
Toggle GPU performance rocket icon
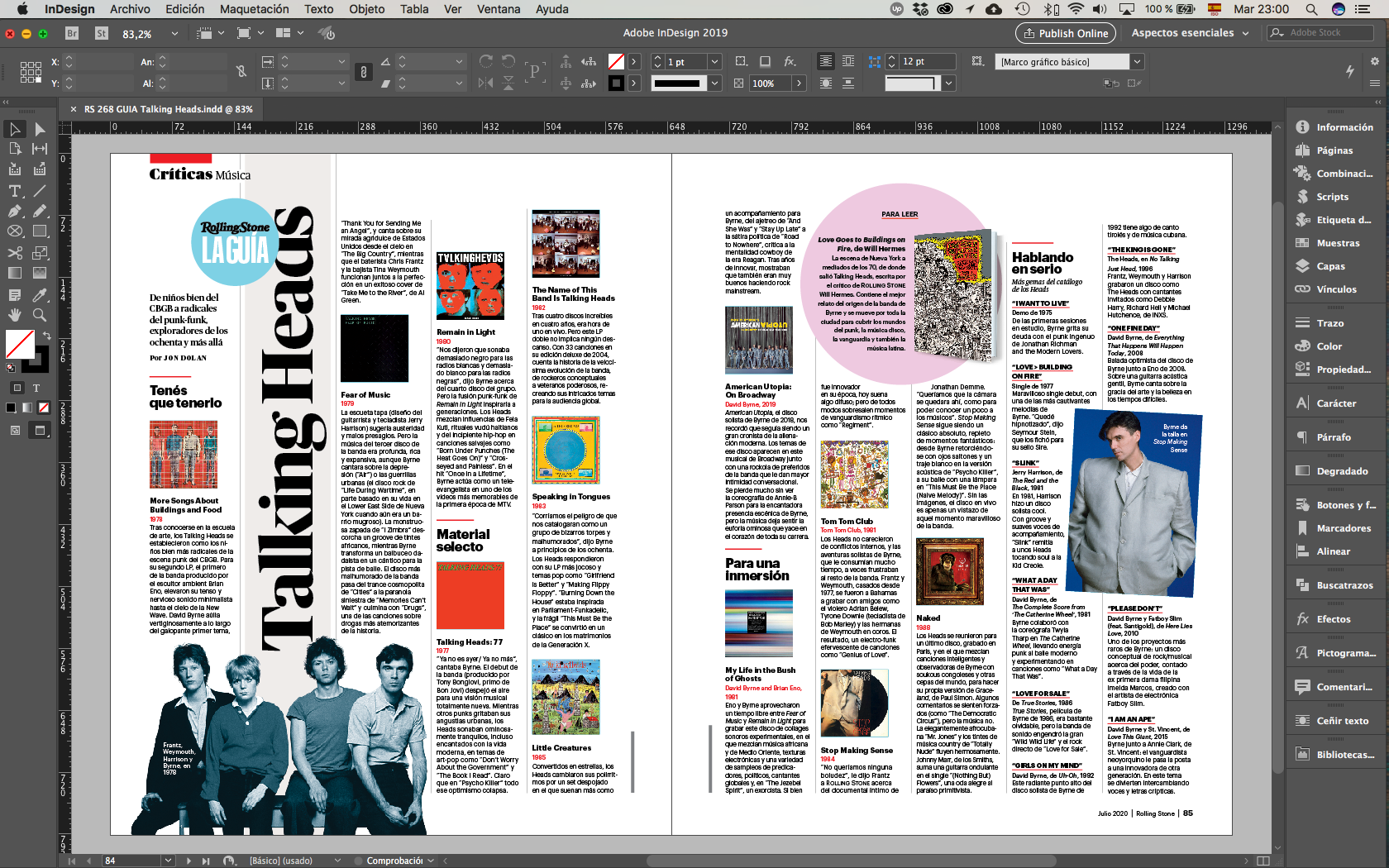pos(327,34)
